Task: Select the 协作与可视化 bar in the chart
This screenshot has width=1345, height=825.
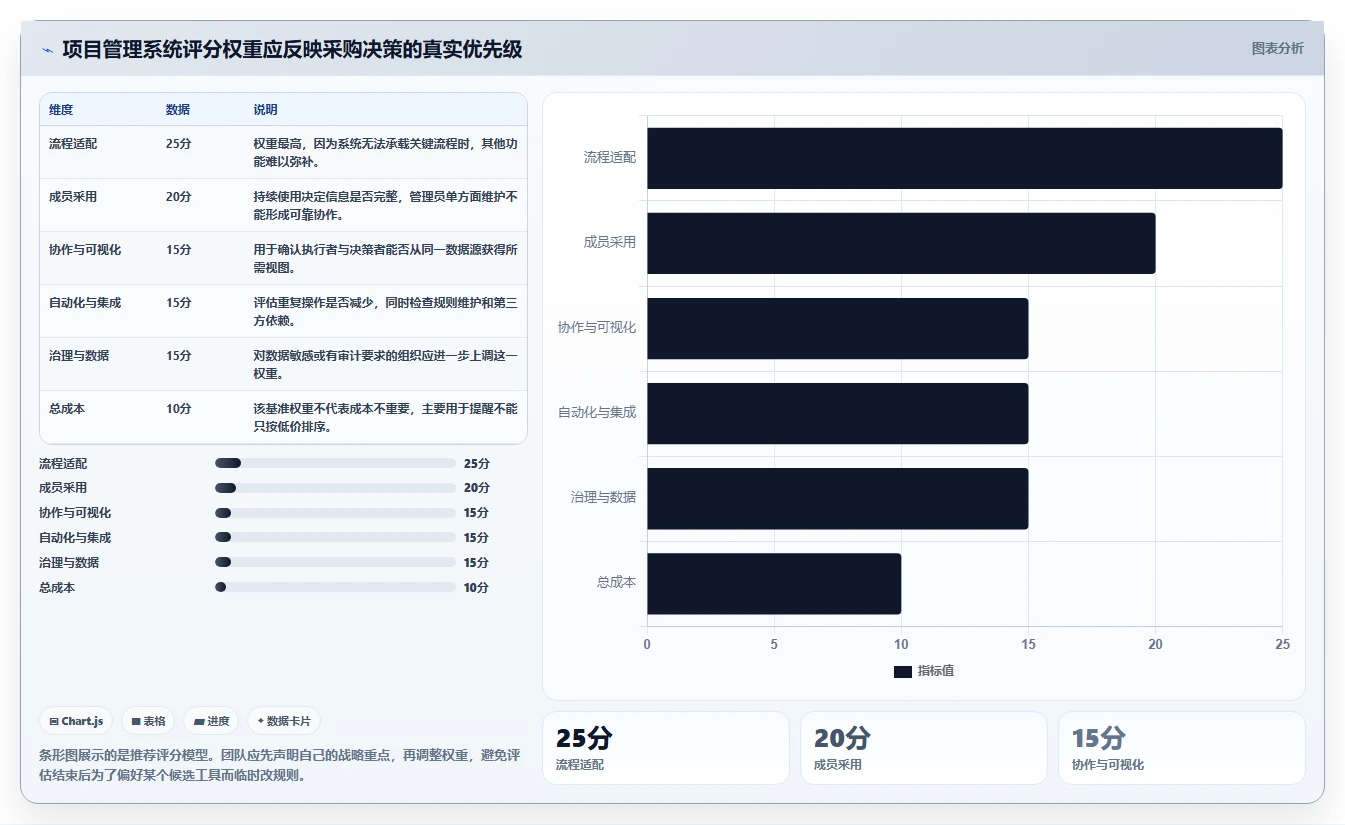Action: pos(837,328)
